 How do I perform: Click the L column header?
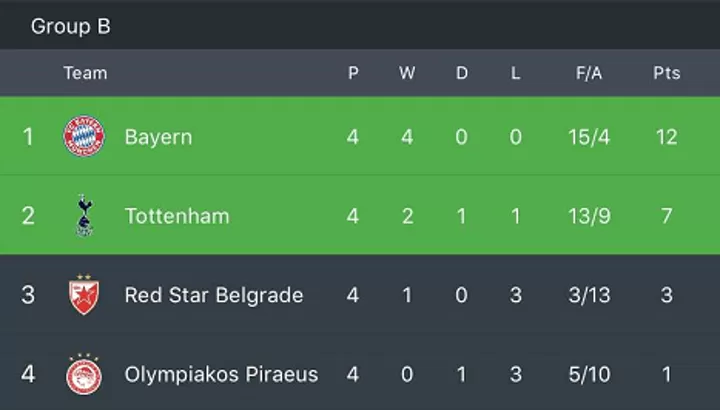(x=515, y=73)
